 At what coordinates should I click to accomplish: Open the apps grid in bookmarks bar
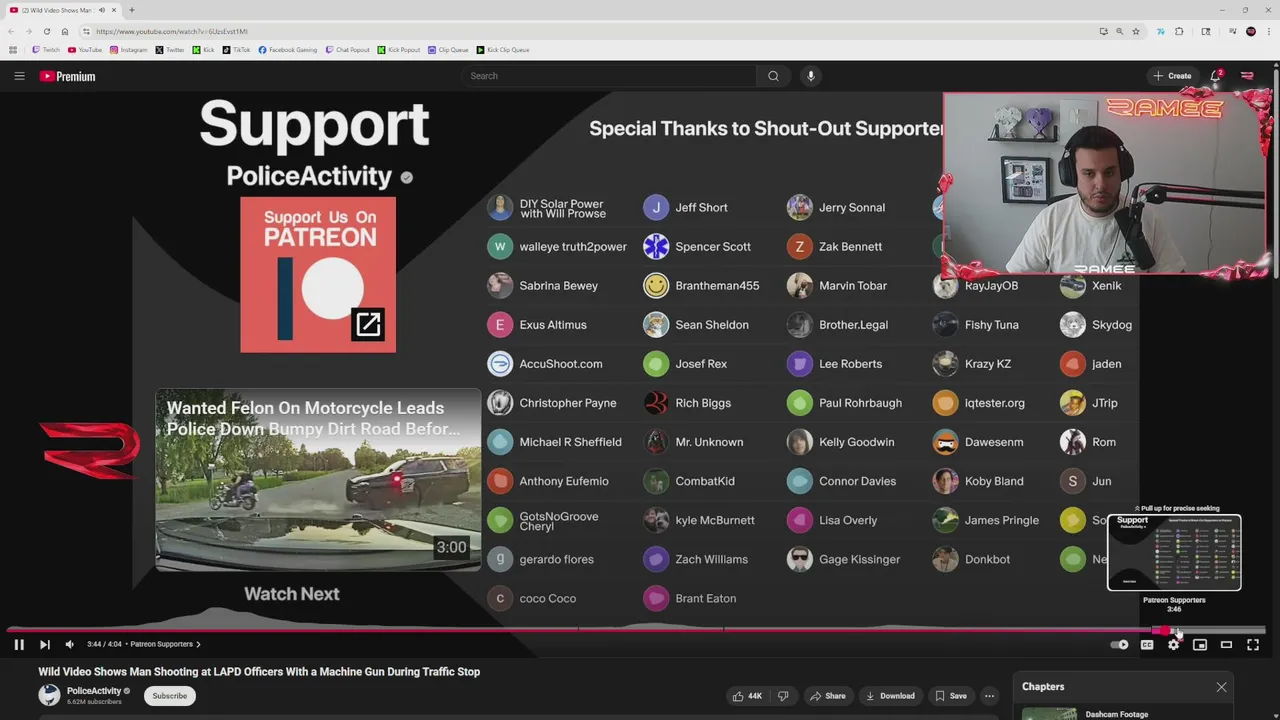coord(12,50)
